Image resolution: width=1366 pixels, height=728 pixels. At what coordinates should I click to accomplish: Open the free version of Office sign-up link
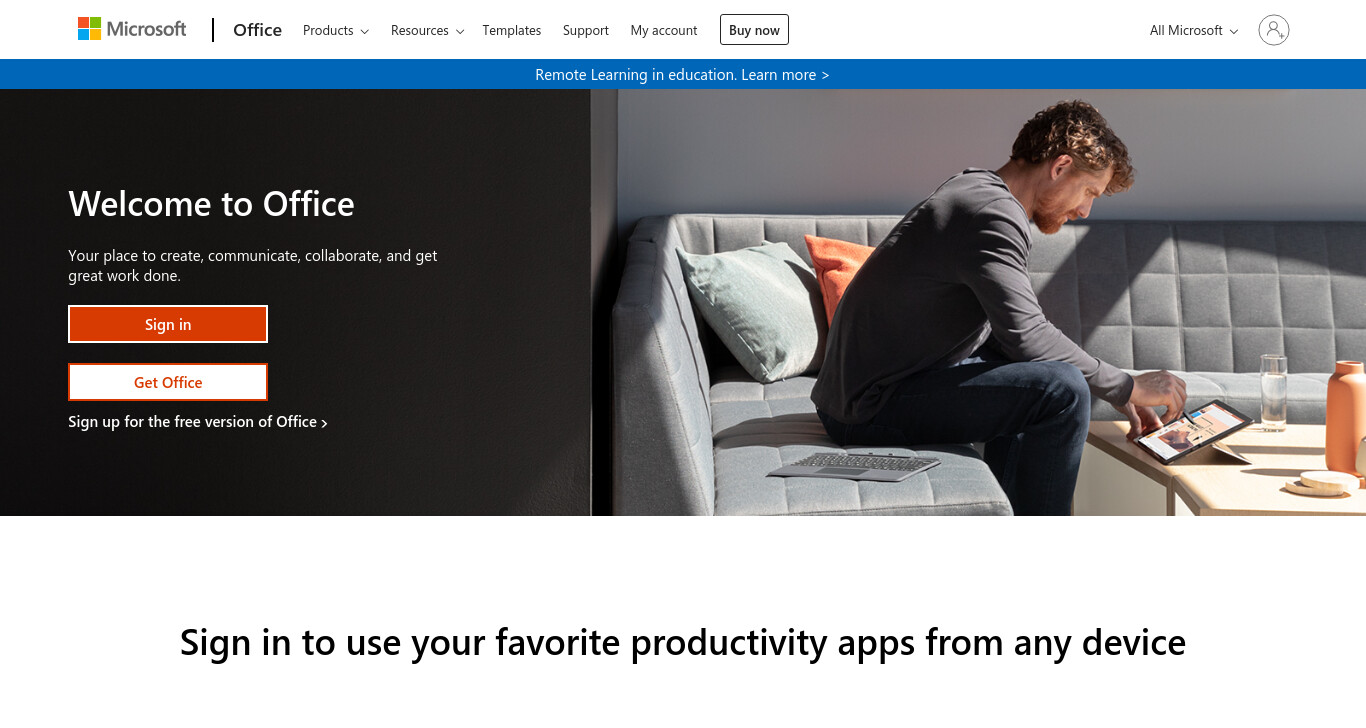[x=198, y=422]
